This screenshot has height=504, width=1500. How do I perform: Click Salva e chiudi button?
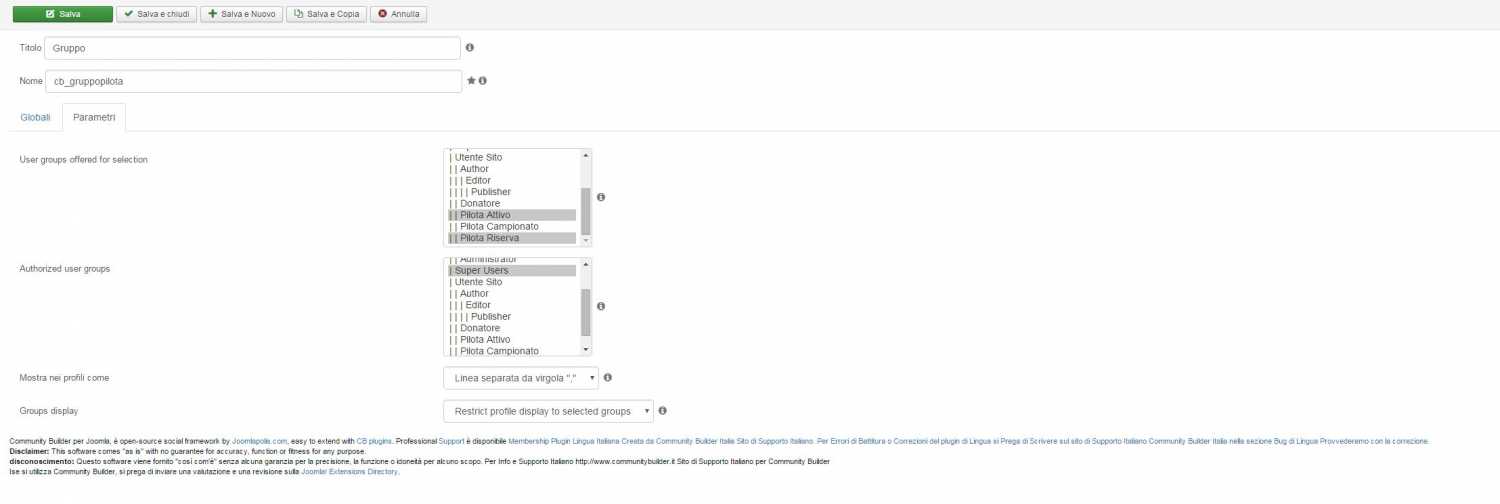coord(156,14)
